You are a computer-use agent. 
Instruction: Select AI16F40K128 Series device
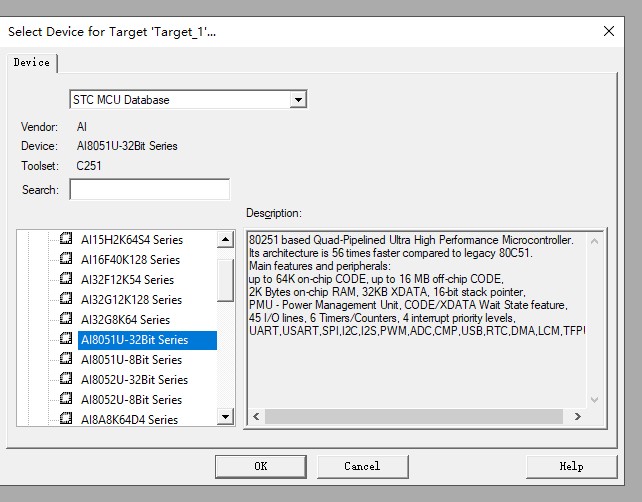pyautogui.click(x=130, y=260)
